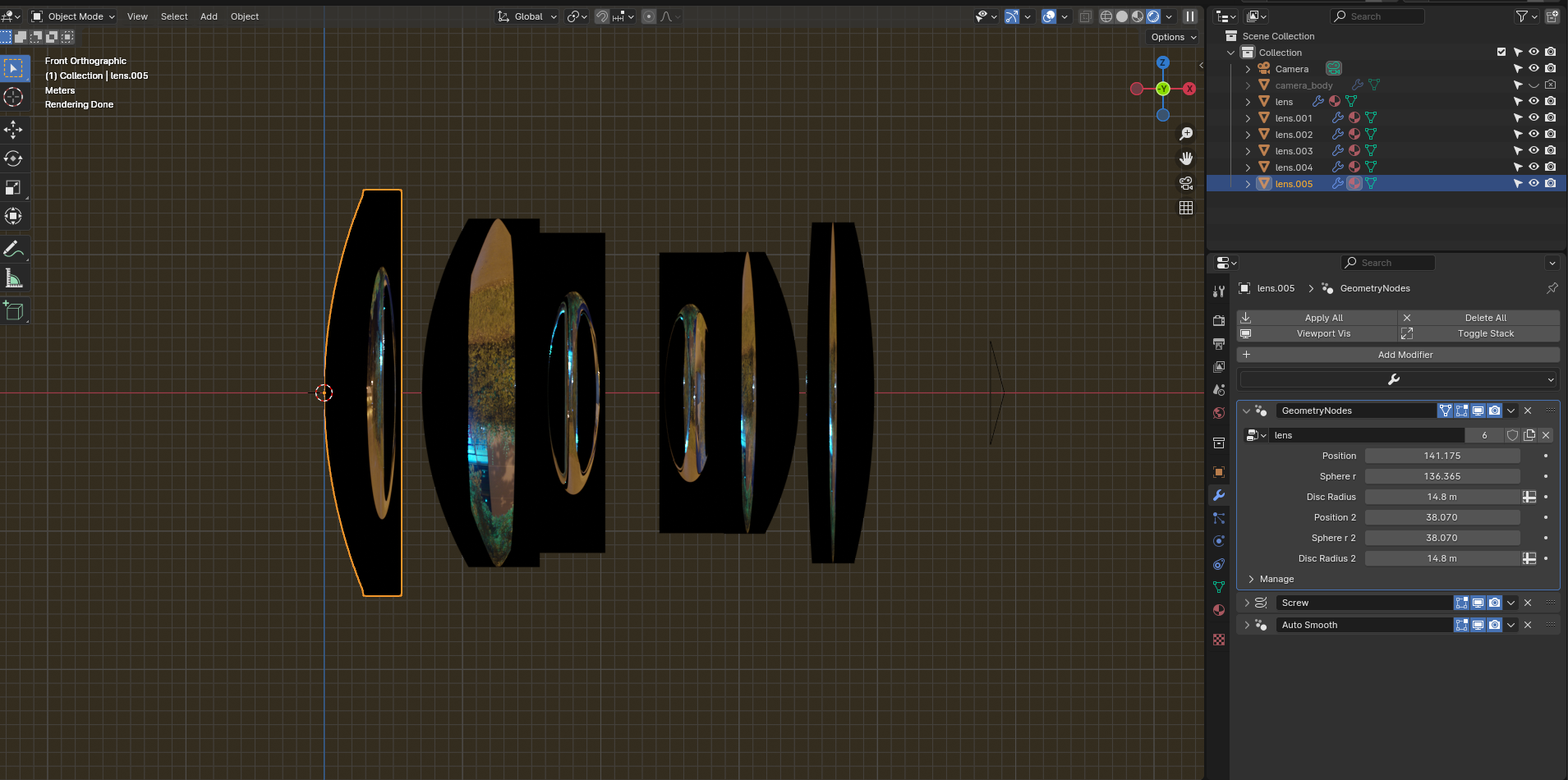1568x780 pixels.
Task: Open the Add menu
Action: coord(209,16)
